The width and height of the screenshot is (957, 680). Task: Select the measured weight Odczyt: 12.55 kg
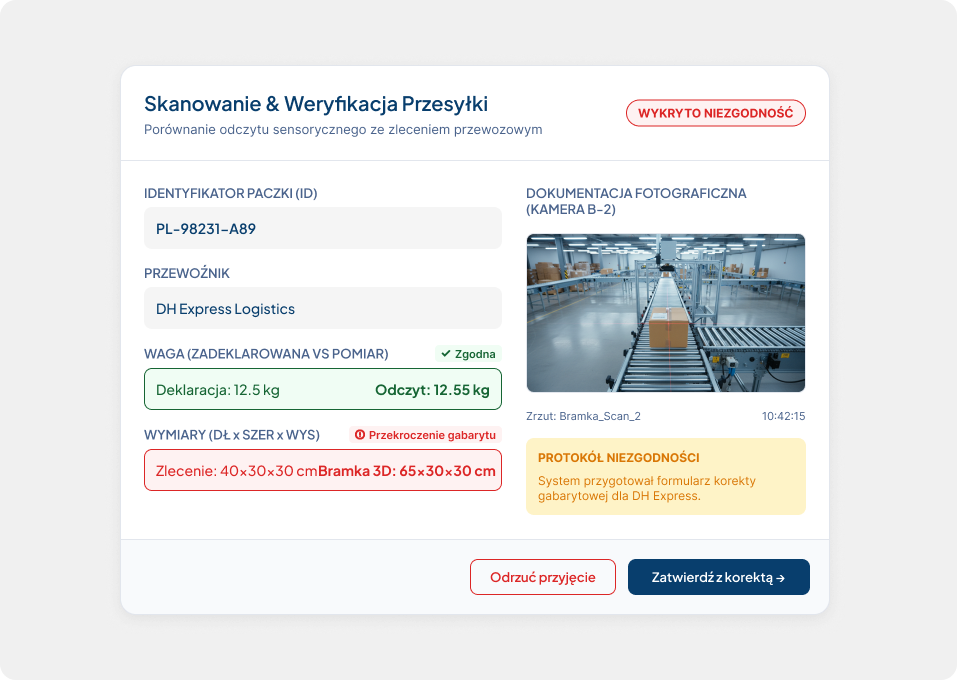click(432, 390)
